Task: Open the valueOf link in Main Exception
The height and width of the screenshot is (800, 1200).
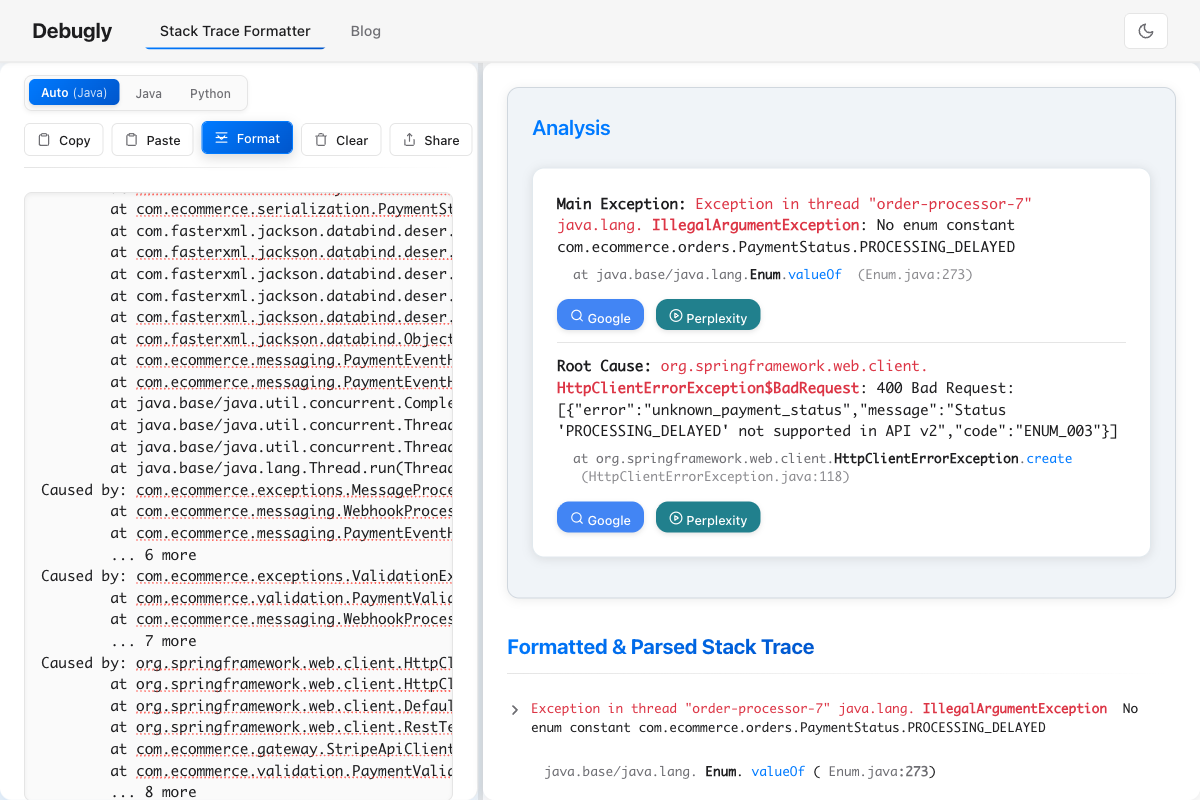Action: (815, 274)
